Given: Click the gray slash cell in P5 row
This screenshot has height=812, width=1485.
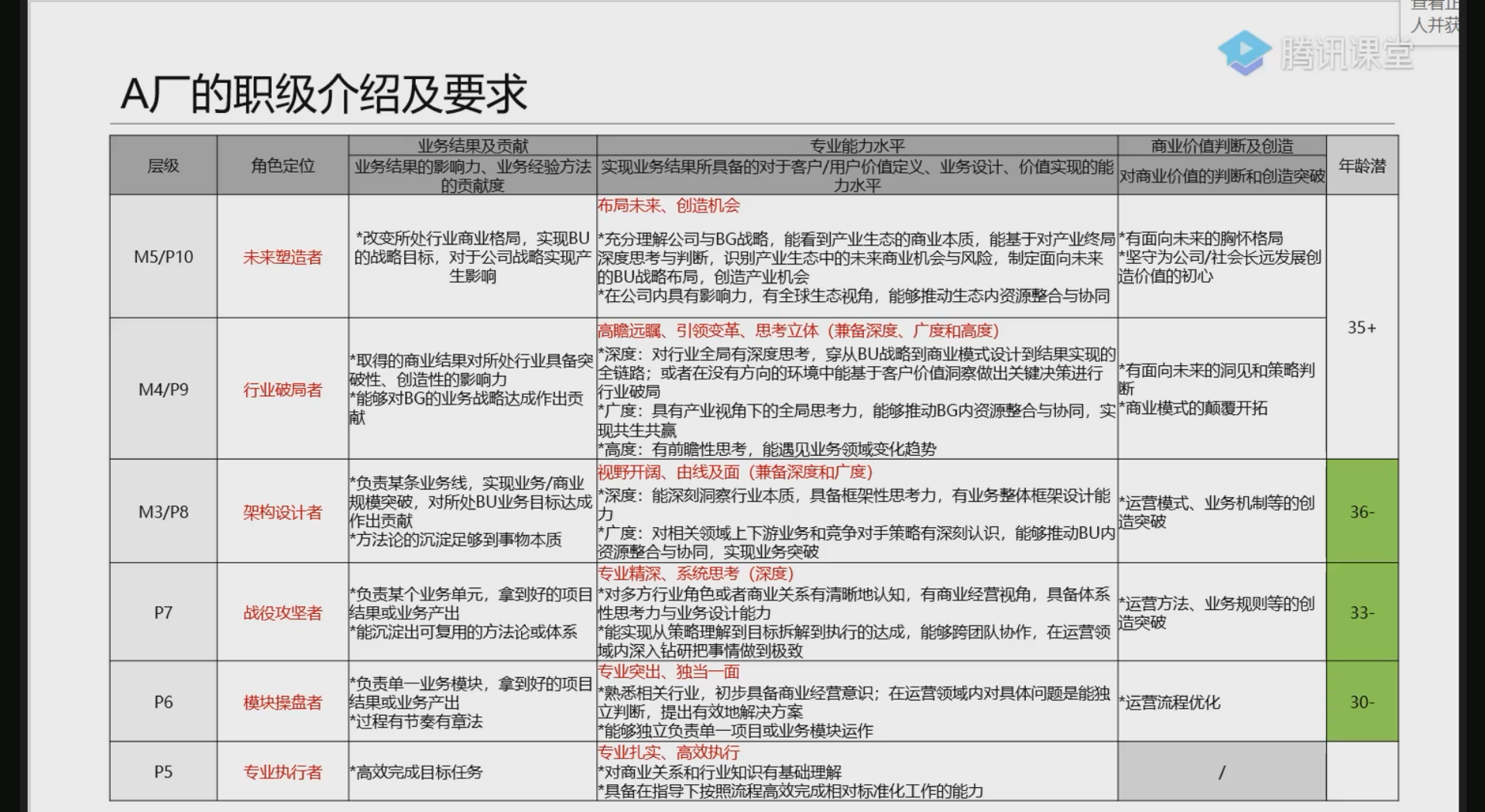Looking at the screenshot, I should click(x=1222, y=772).
